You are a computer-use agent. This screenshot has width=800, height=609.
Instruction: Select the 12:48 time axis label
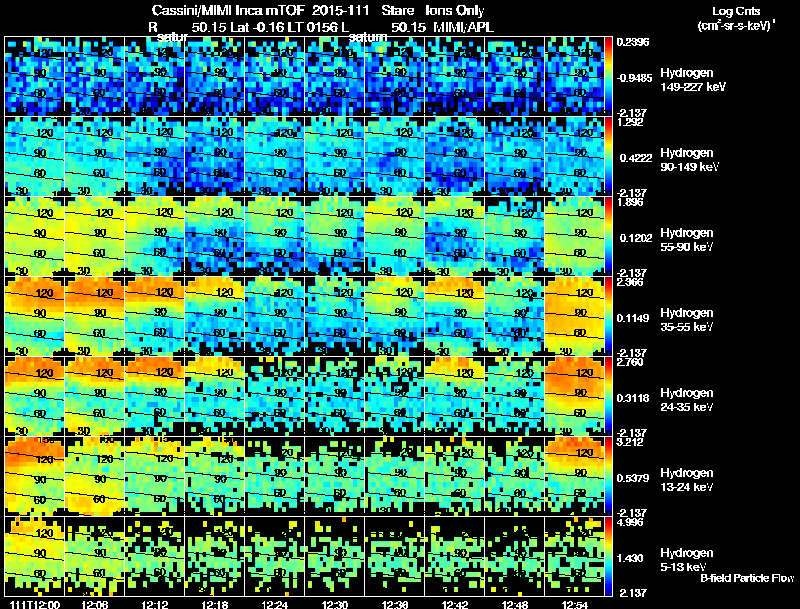(x=515, y=604)
